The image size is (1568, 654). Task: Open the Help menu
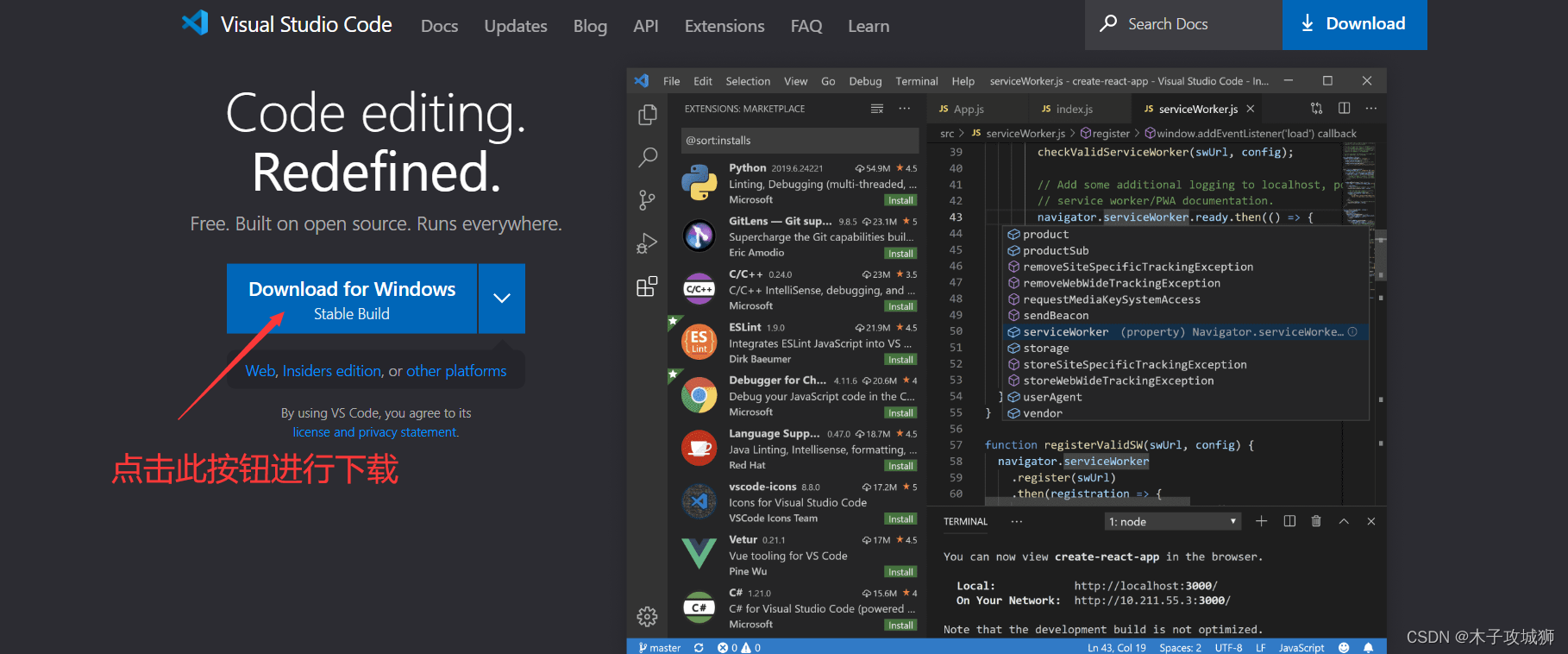click(x=963, y=81)
